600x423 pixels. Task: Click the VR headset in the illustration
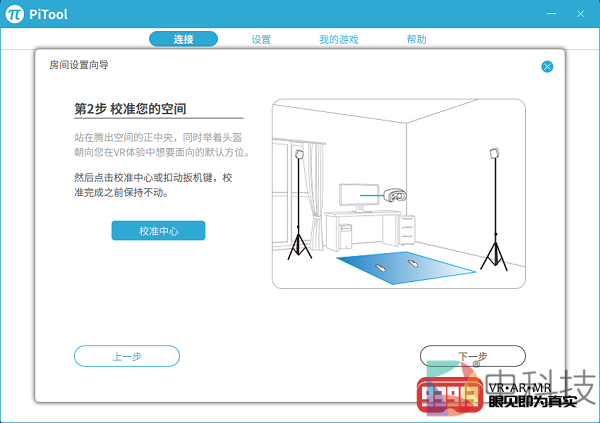(x=396, y=198)
